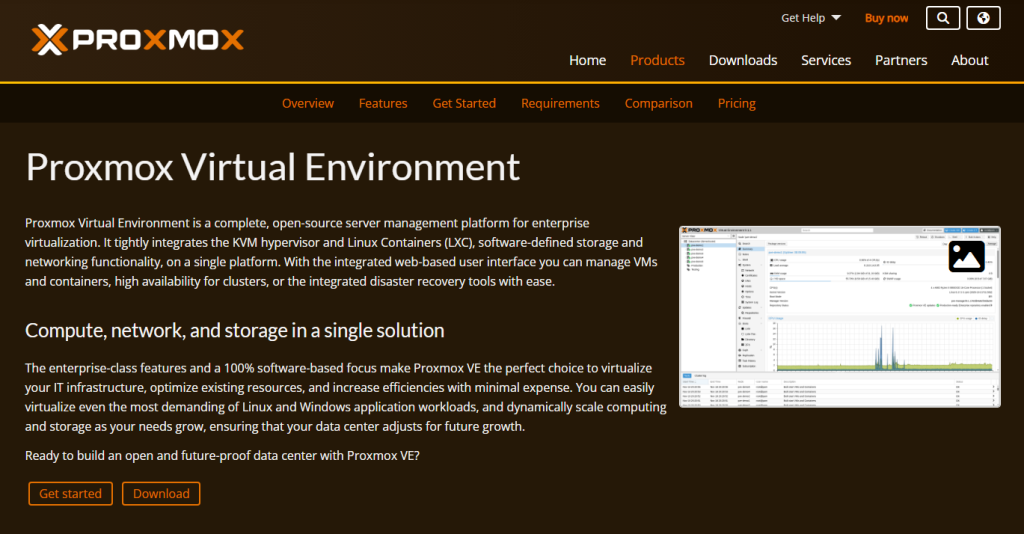
Task: Open the Downloads menu
Action: [743, 60]
